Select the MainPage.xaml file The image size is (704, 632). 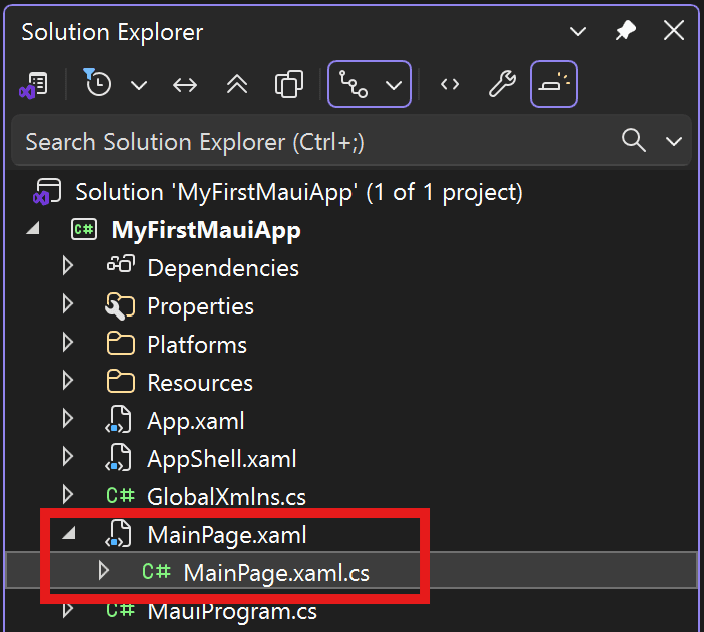point(227,535)
